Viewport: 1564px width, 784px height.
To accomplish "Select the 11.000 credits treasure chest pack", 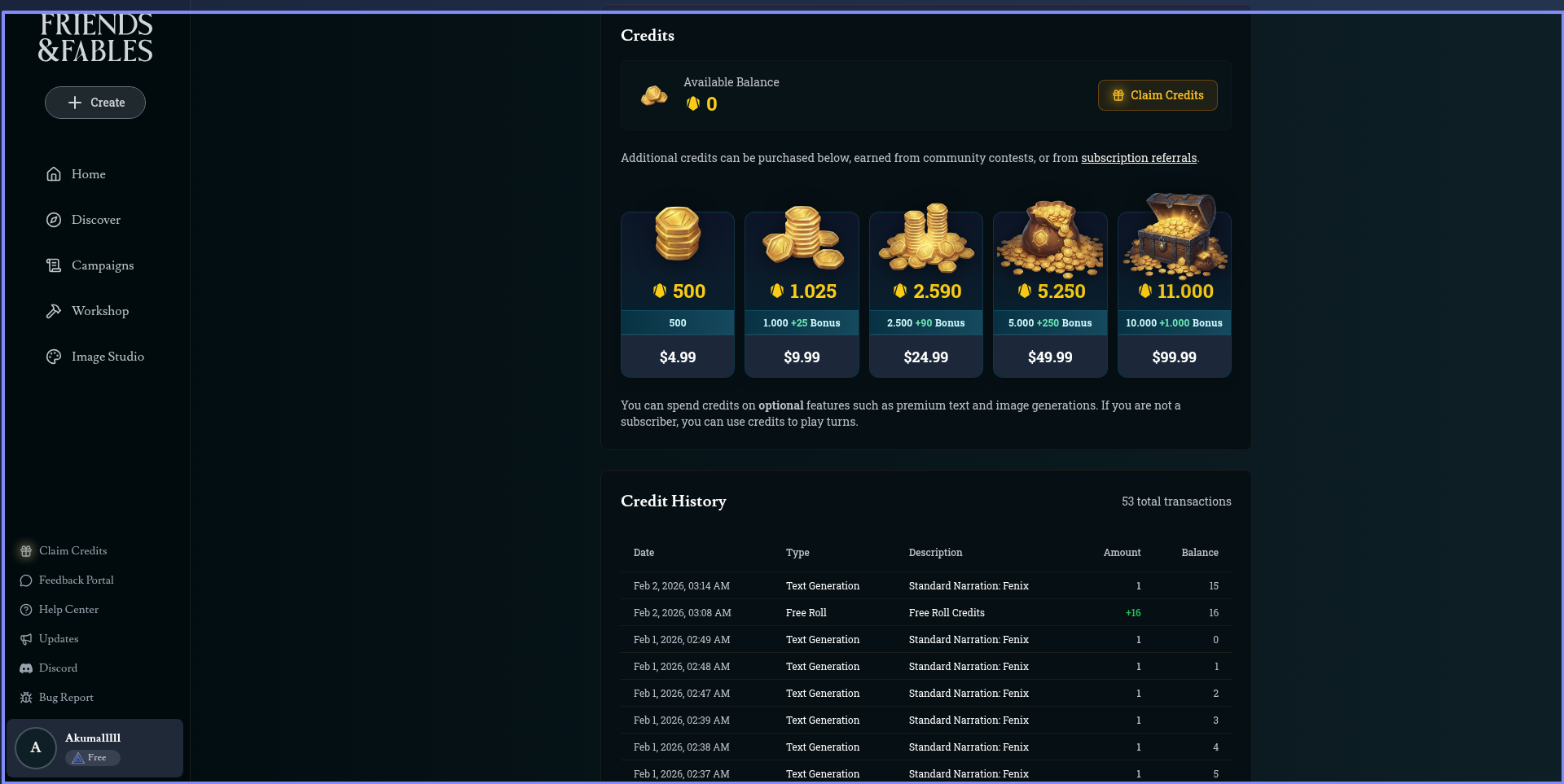I will [x=1174, y=295].
